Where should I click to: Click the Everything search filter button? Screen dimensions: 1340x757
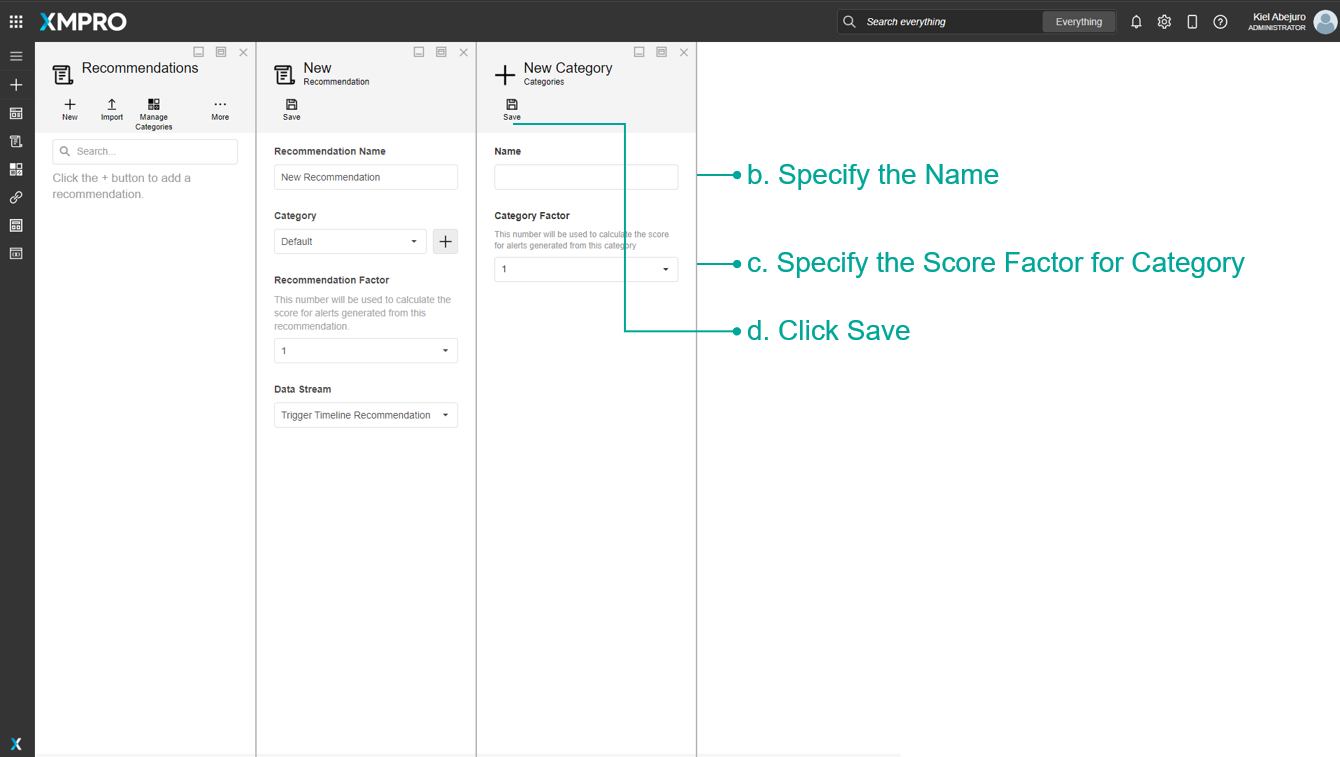click(x=1078, y=22)
